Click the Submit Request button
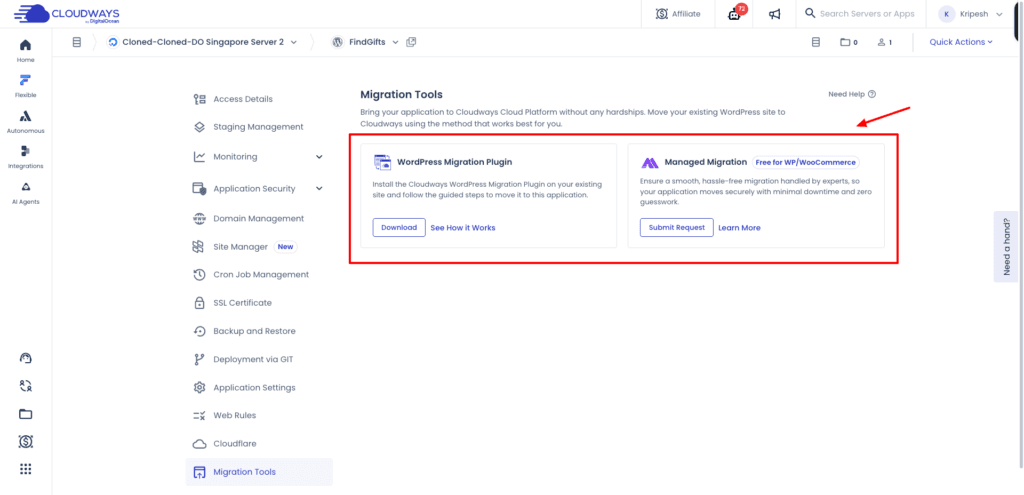The image size is (1024, 495). [677, 228]
